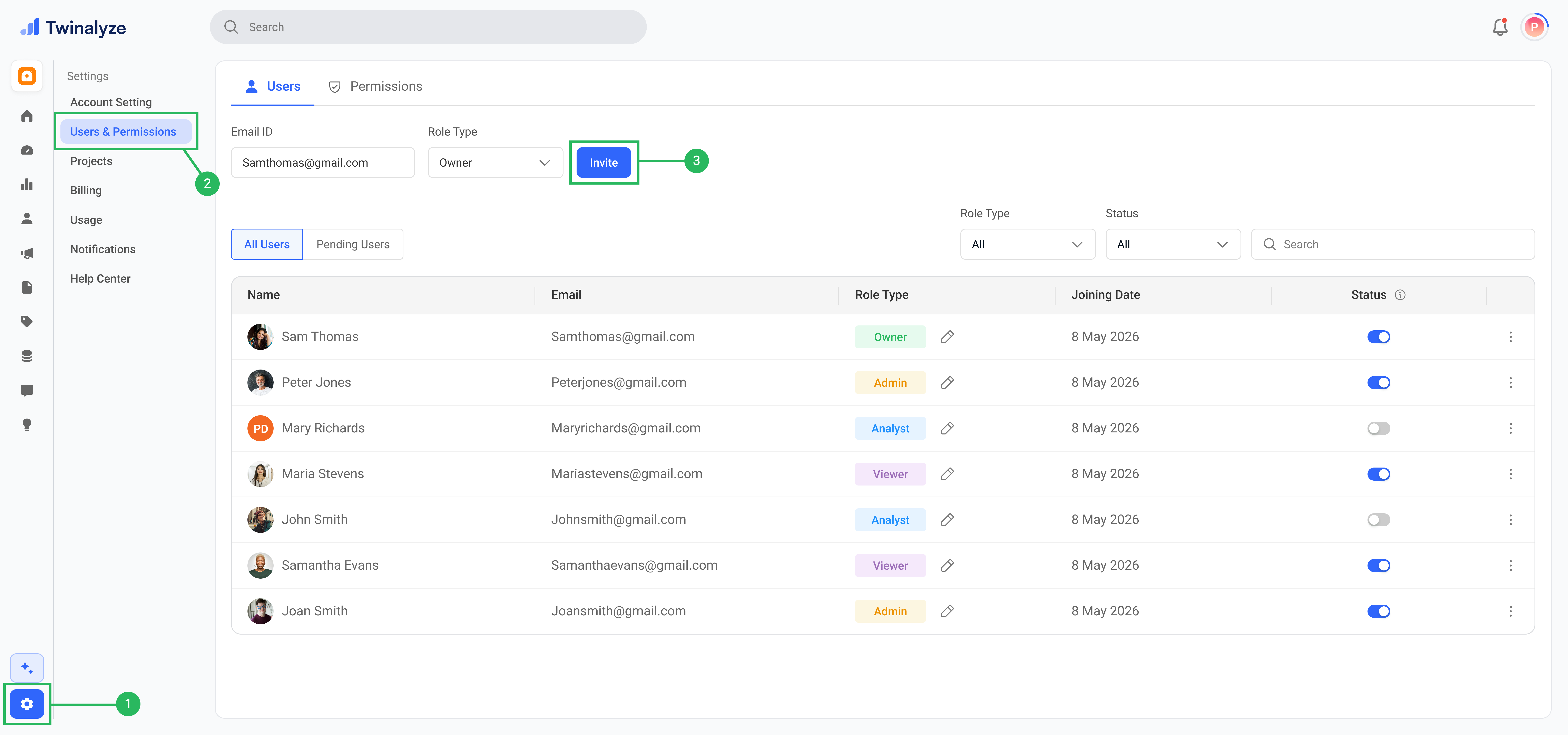The height and width of the screenshot is (735, 1568).
Task: Disable Maria Stevens's status toggle
Action: [1379, 474]
